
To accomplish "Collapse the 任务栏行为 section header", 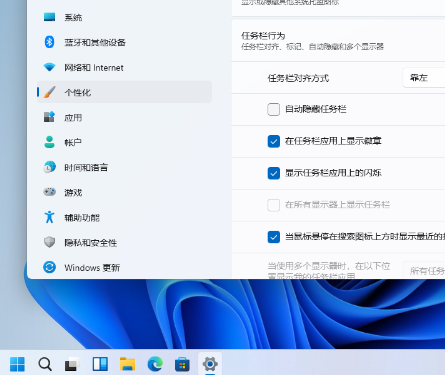I will pos(338,40).
